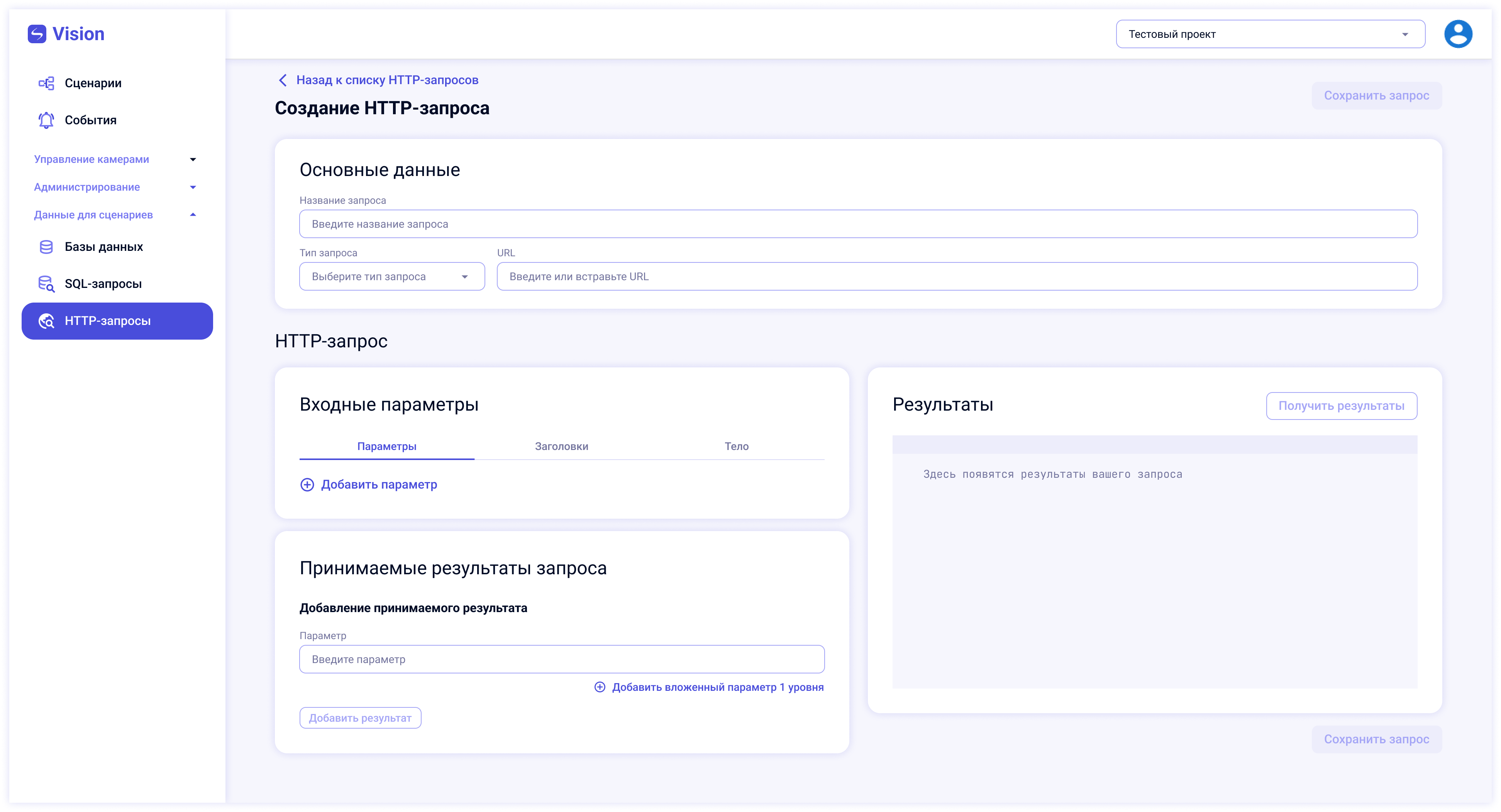Open Выберите тип запроса dropdown
The height and width of the screenshot is (812, 1501).
click(391, 277)
